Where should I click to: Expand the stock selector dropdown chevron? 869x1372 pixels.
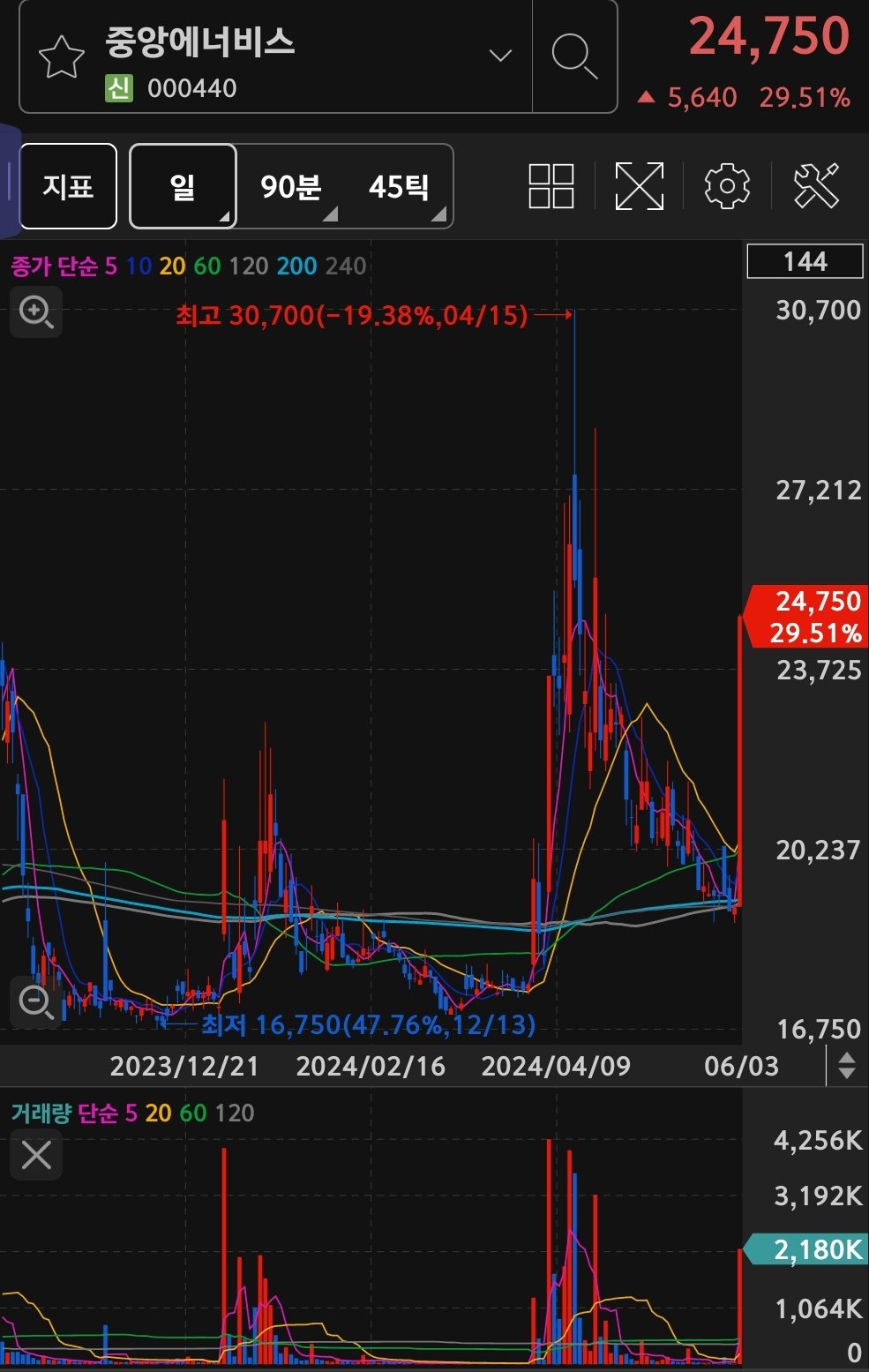500,56
